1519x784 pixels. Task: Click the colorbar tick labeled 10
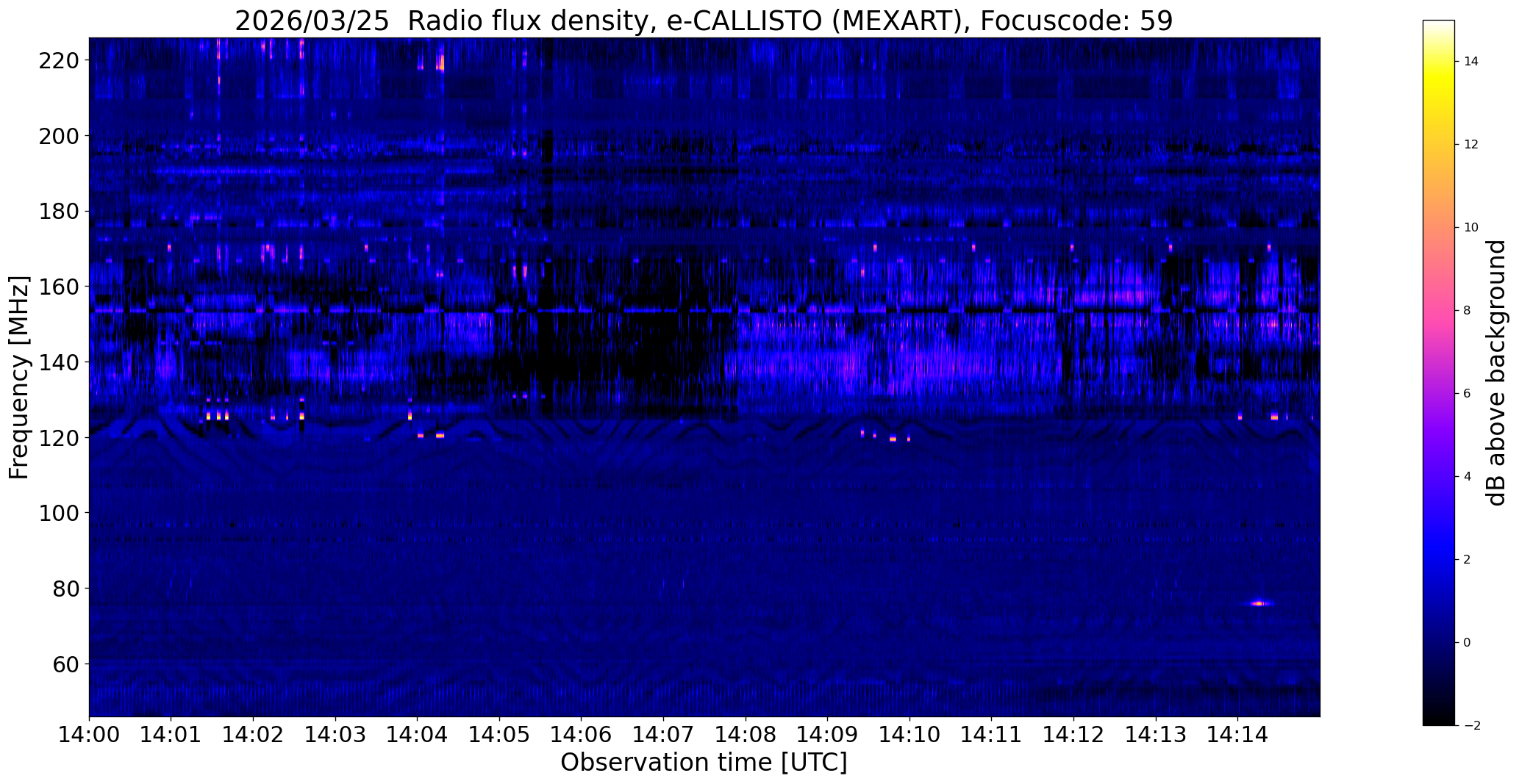pos(1471,228)
